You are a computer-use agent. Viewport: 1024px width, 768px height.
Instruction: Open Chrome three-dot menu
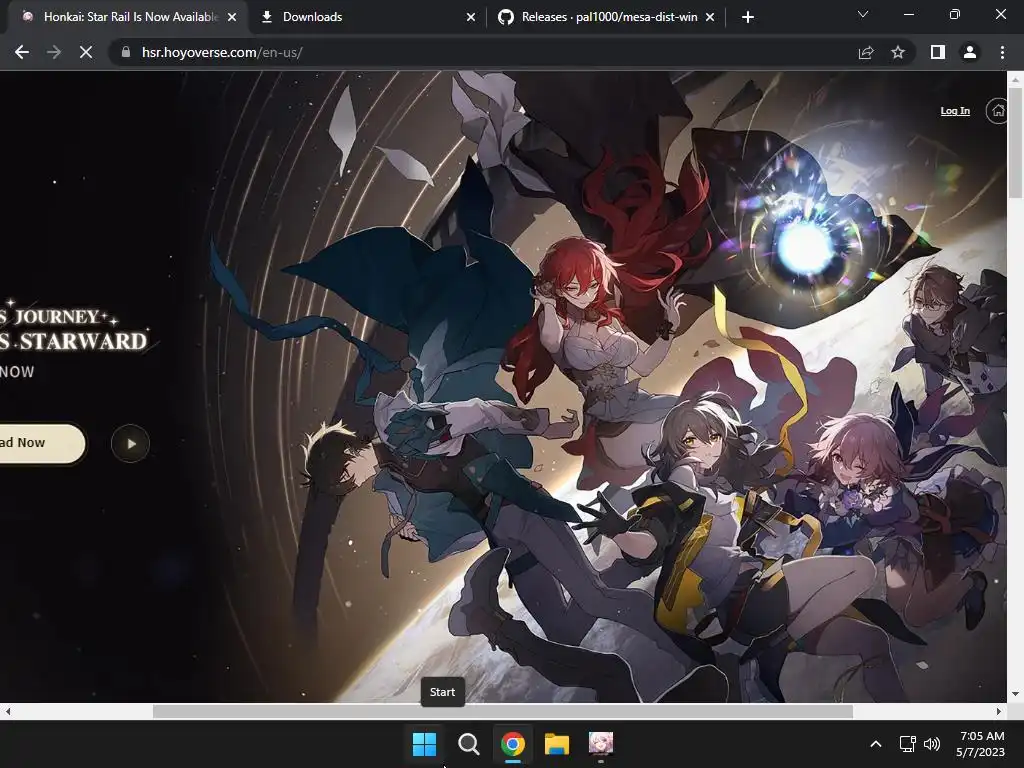click(x=1002, y=52)
